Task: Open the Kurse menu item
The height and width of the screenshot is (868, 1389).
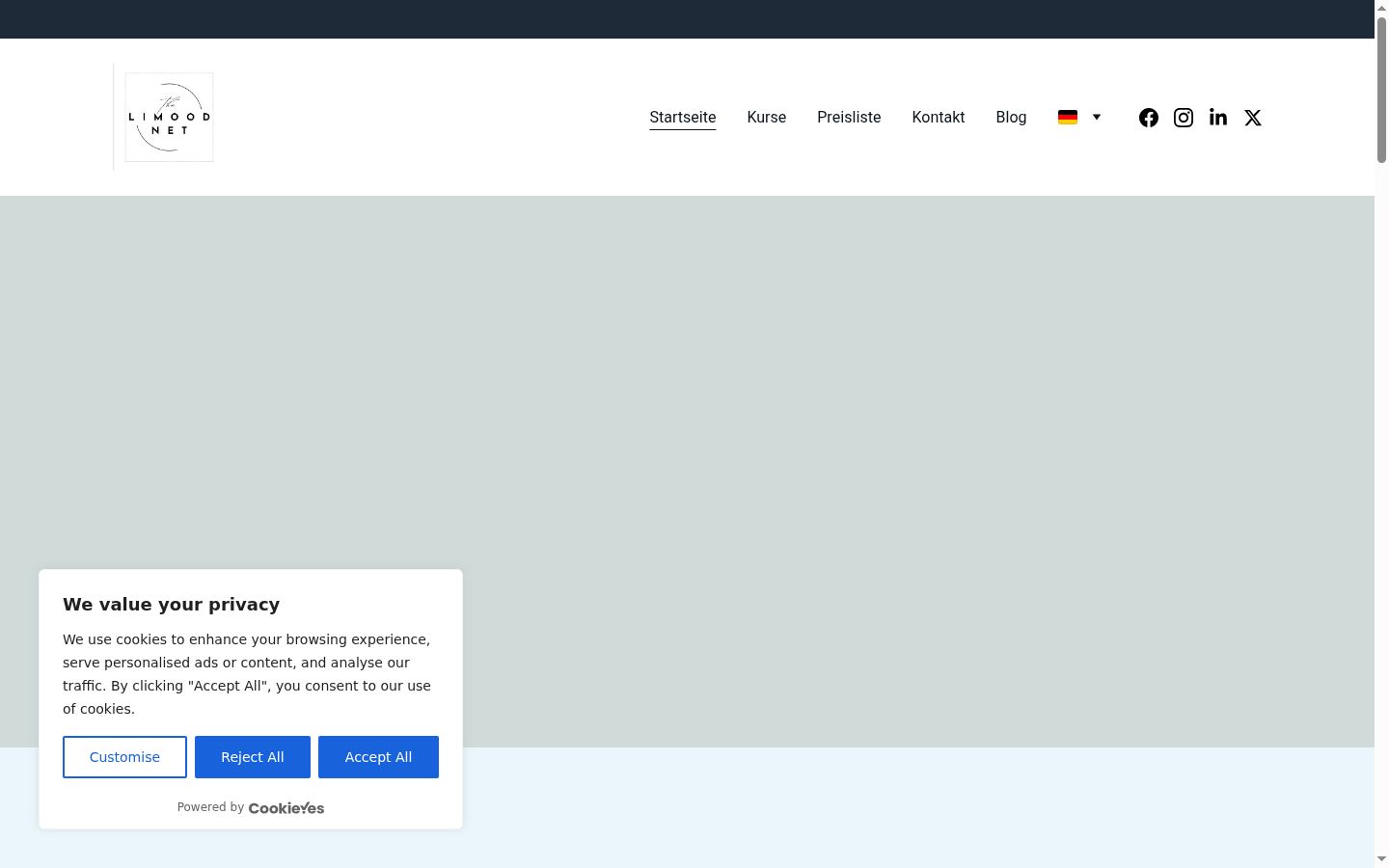Action: (x=767, y=118)
